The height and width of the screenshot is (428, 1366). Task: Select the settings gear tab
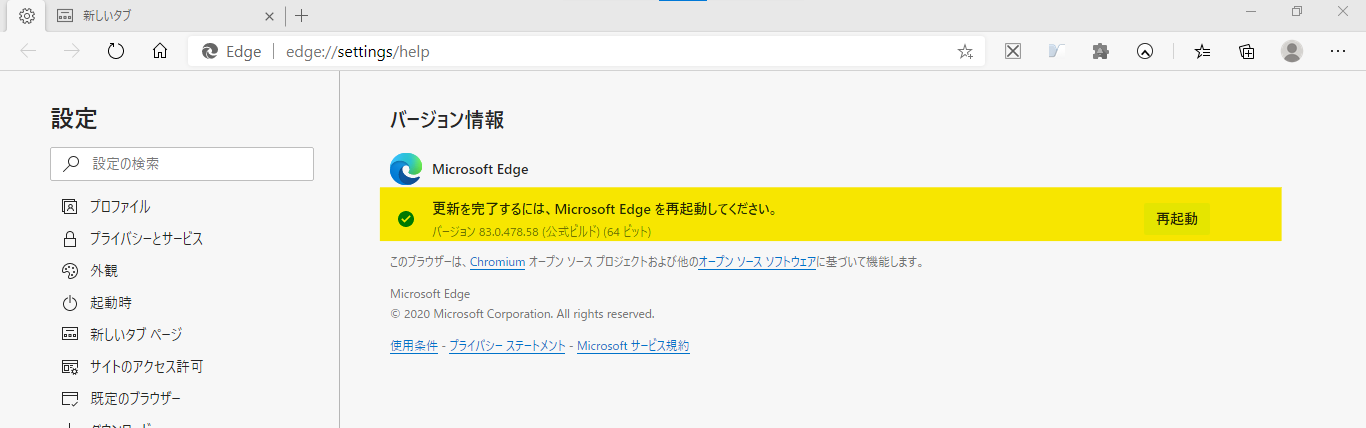pyautogui.click(x=27, y=16)
